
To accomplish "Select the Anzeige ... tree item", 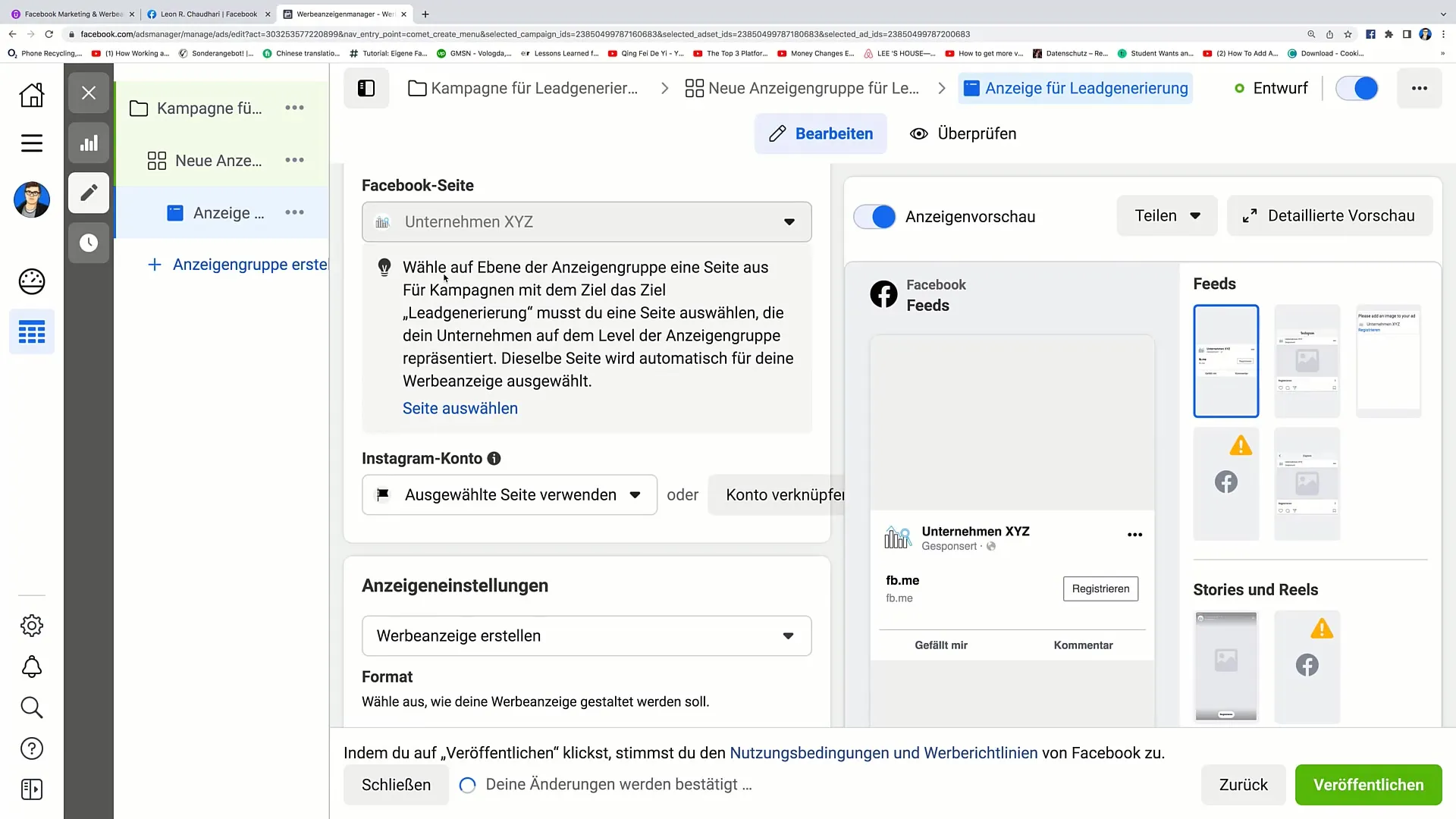I will [x=216, y=212].
